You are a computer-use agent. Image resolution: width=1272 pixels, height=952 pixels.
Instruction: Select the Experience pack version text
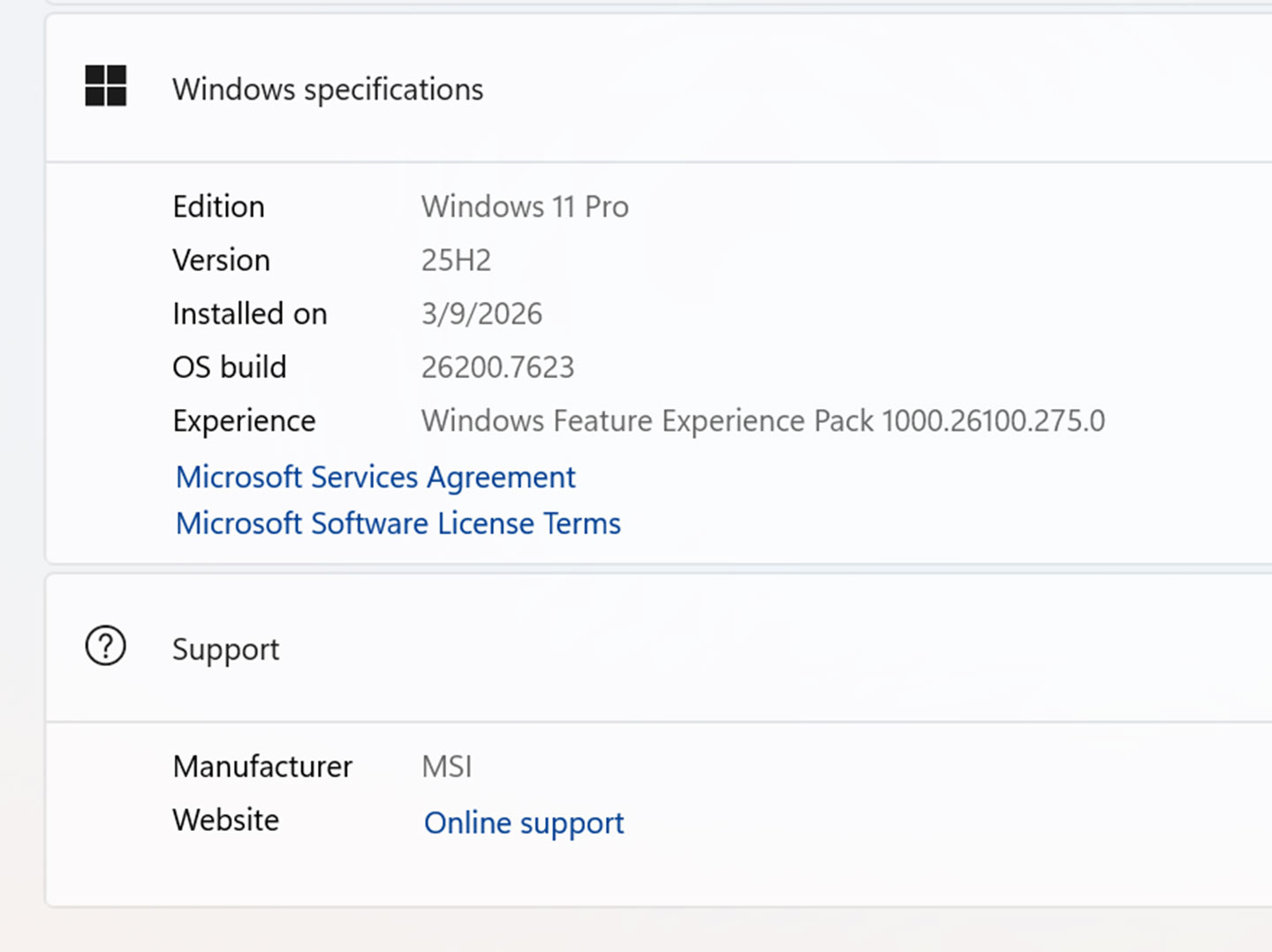(x=763, y=420)
